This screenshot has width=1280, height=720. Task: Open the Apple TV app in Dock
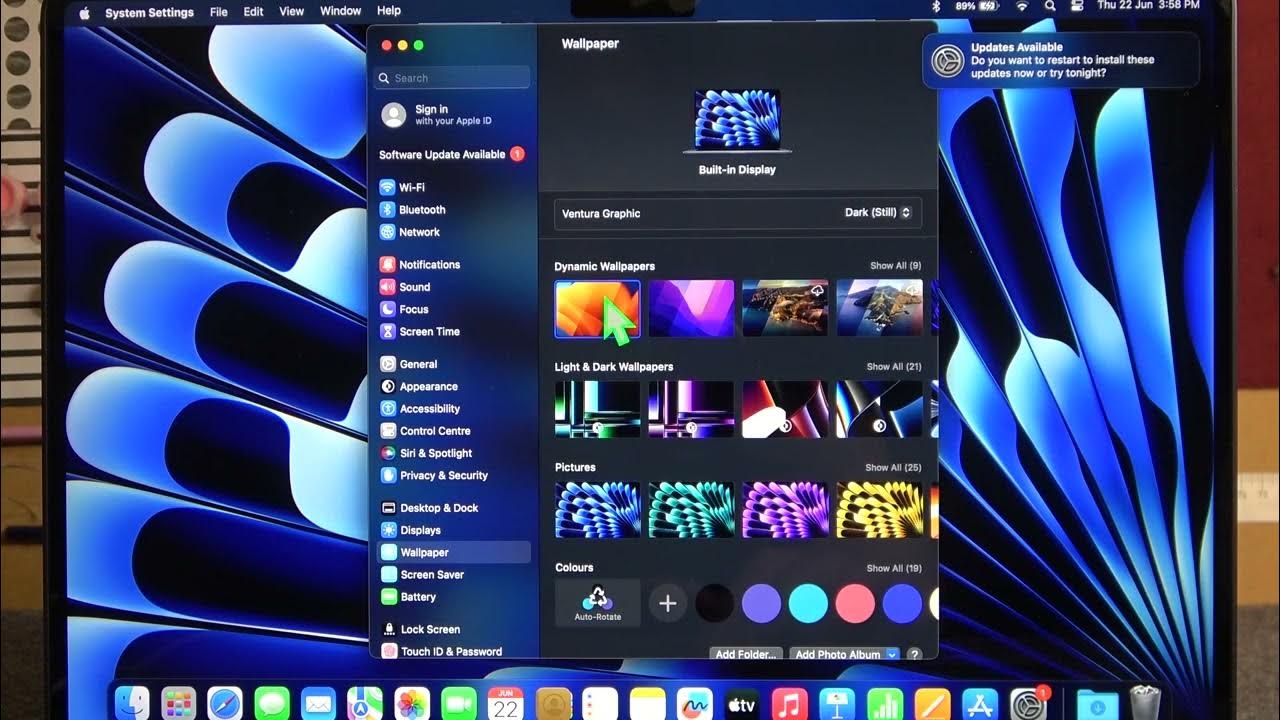click(x=741, y=705)
